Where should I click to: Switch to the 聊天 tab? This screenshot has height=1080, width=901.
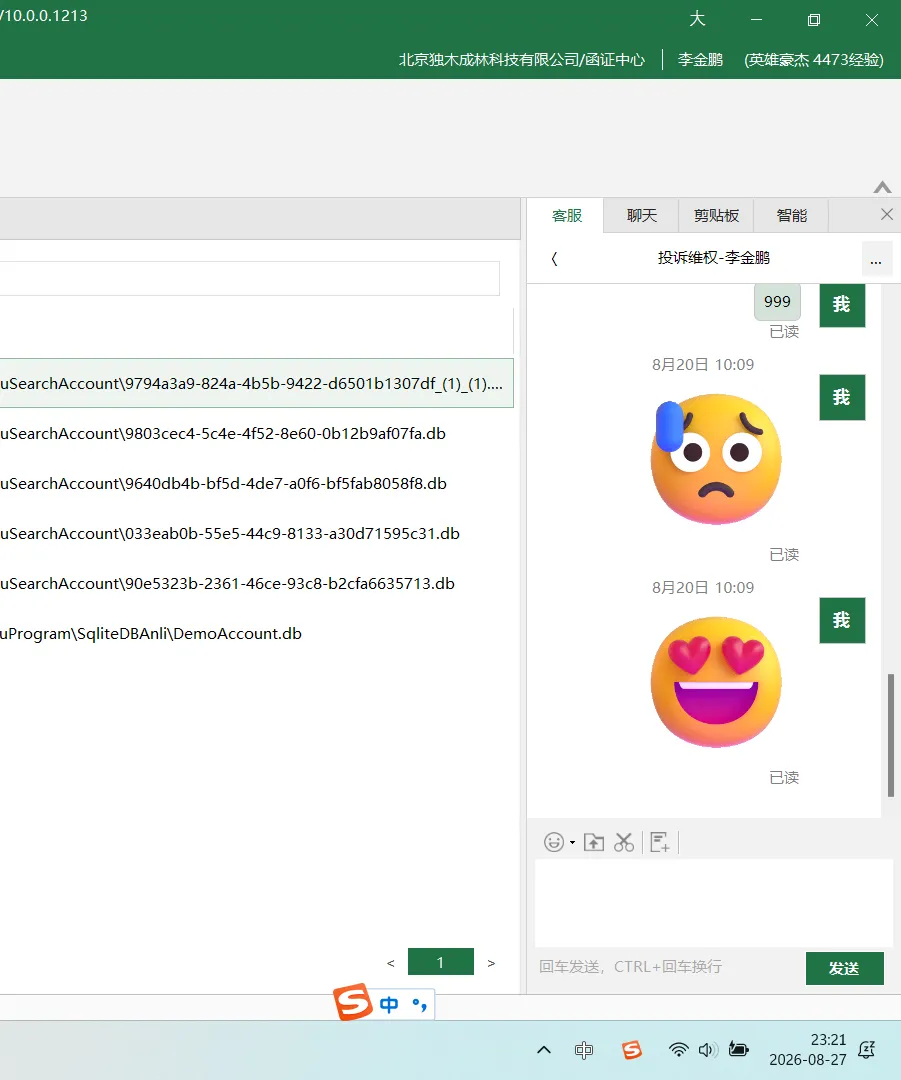[641, 216]
